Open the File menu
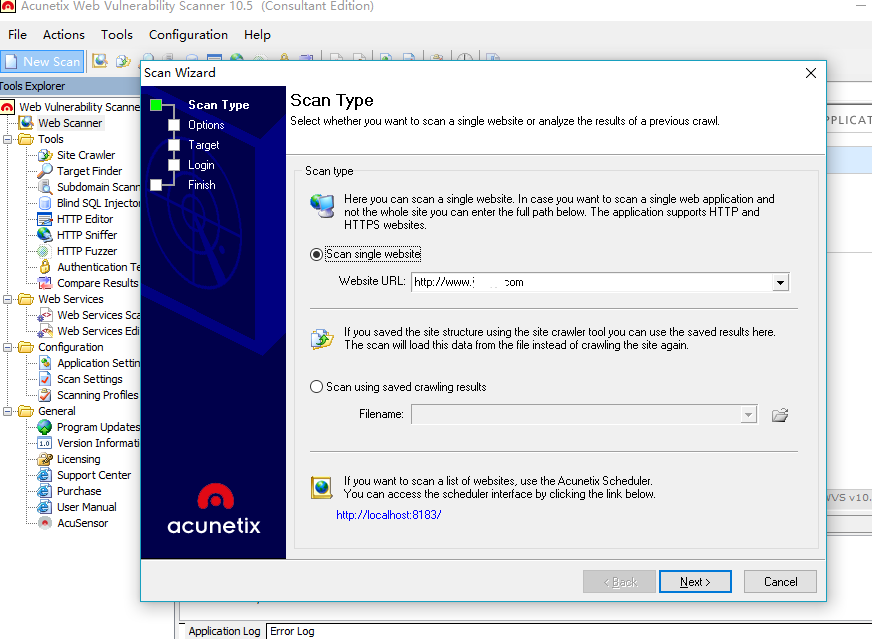 point(17,34)
